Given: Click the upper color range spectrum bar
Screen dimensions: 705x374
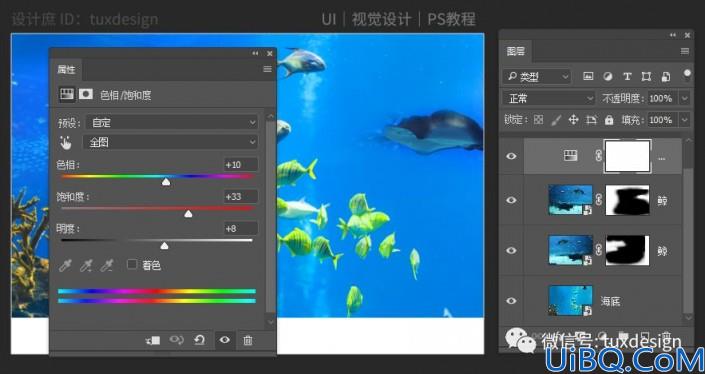Looking at the screenshot, I should coord(157,291).
